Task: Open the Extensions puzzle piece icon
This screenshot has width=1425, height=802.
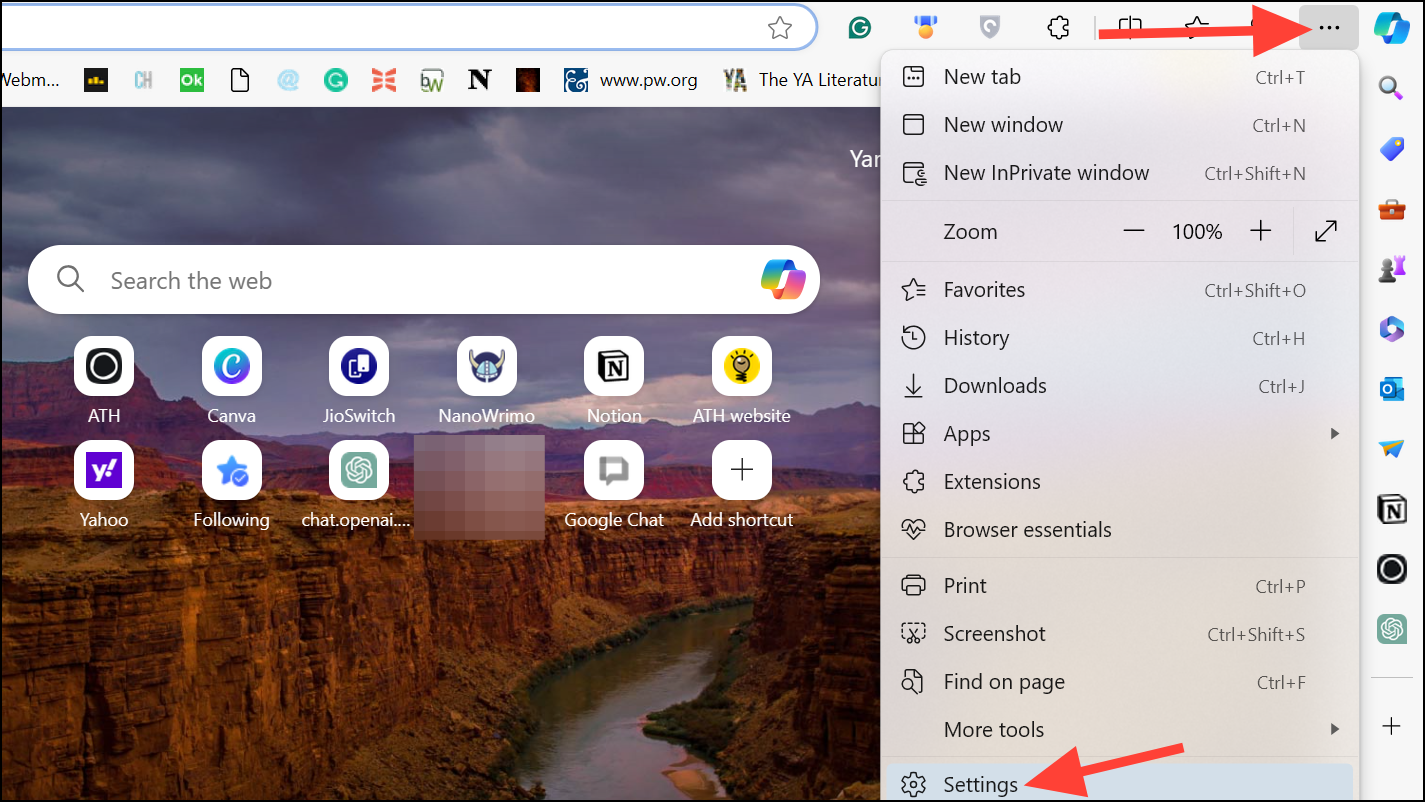Action: point(1058,27)
